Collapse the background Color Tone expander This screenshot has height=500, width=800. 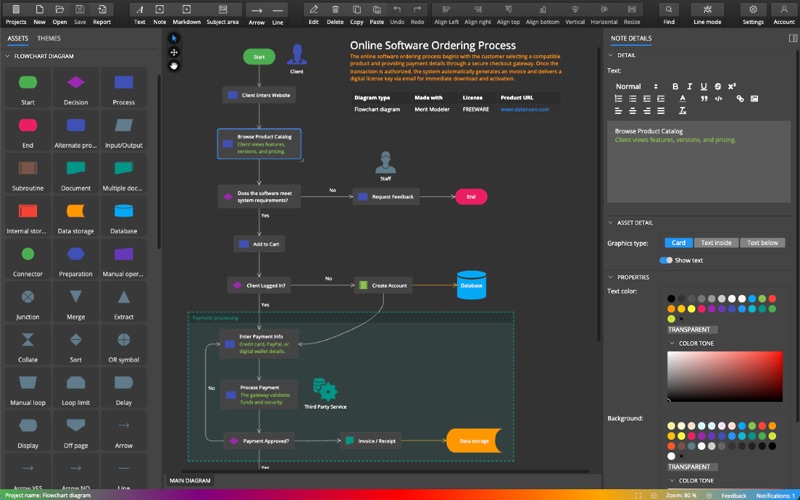pyautogui.click(x=672, y=481)
